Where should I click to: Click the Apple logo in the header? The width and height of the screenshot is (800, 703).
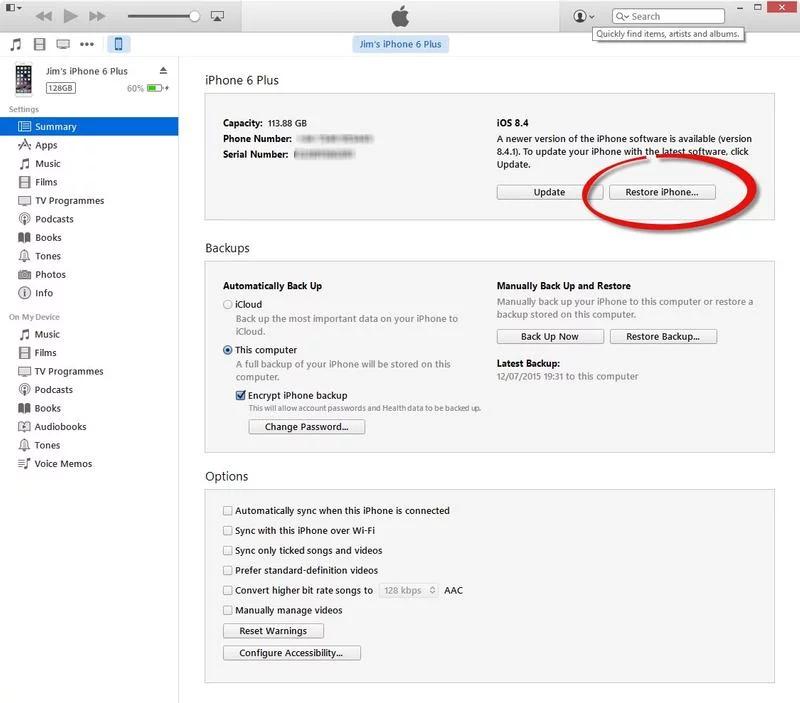pyautogui.click(x=401, y=16)
